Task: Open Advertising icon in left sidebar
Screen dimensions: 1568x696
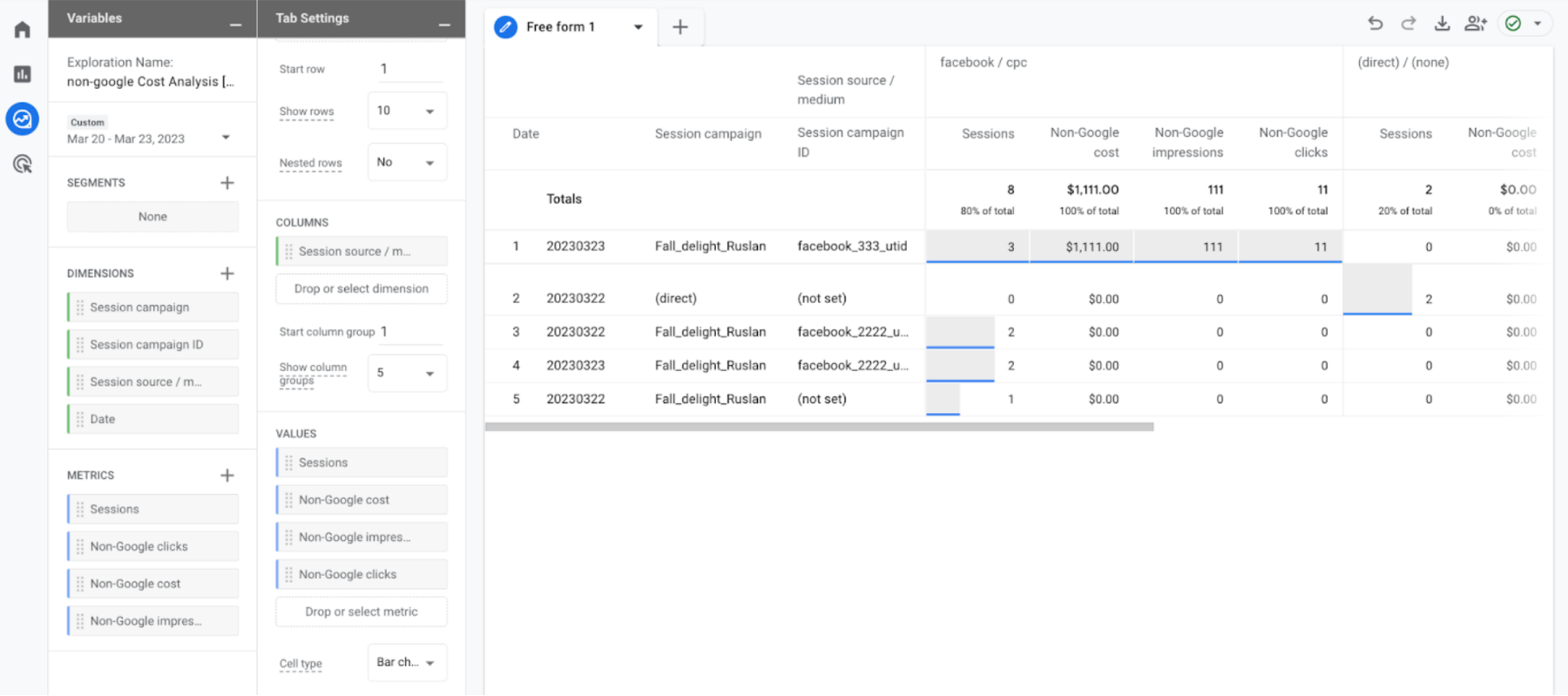Action: click(23, 164)
